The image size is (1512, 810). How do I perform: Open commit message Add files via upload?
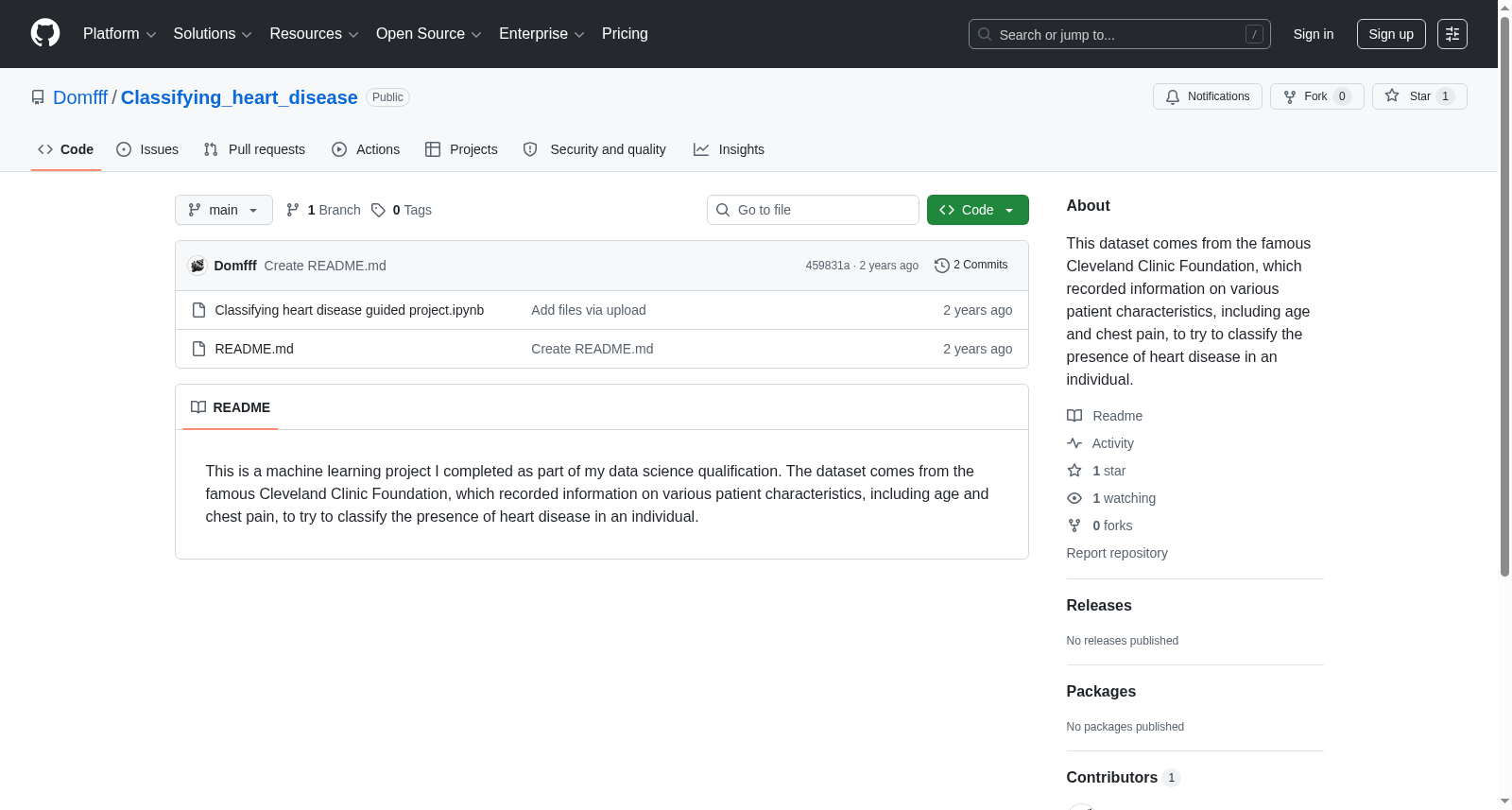click(x=589, y=310)
